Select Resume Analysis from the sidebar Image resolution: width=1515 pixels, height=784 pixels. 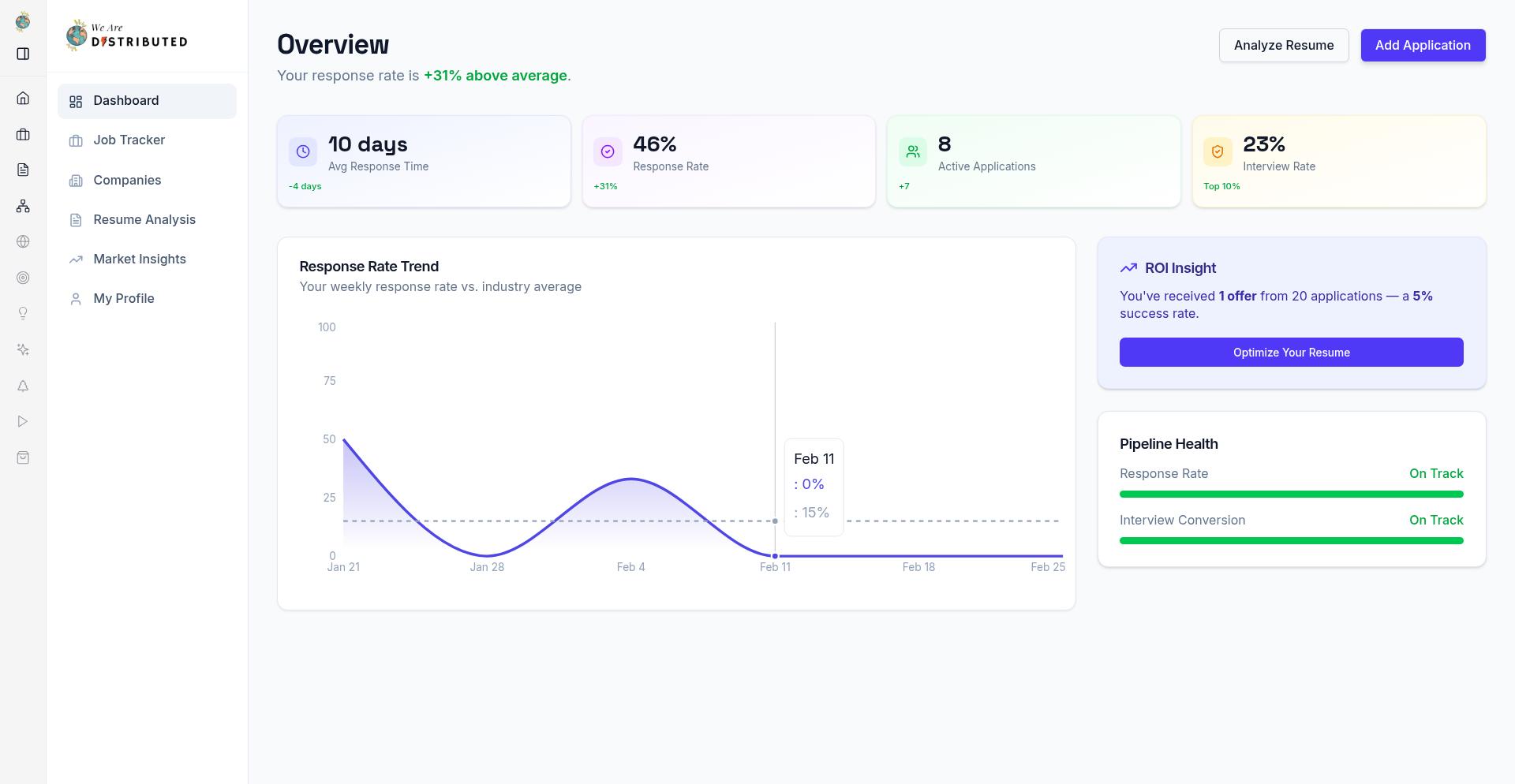pos(144,219)
